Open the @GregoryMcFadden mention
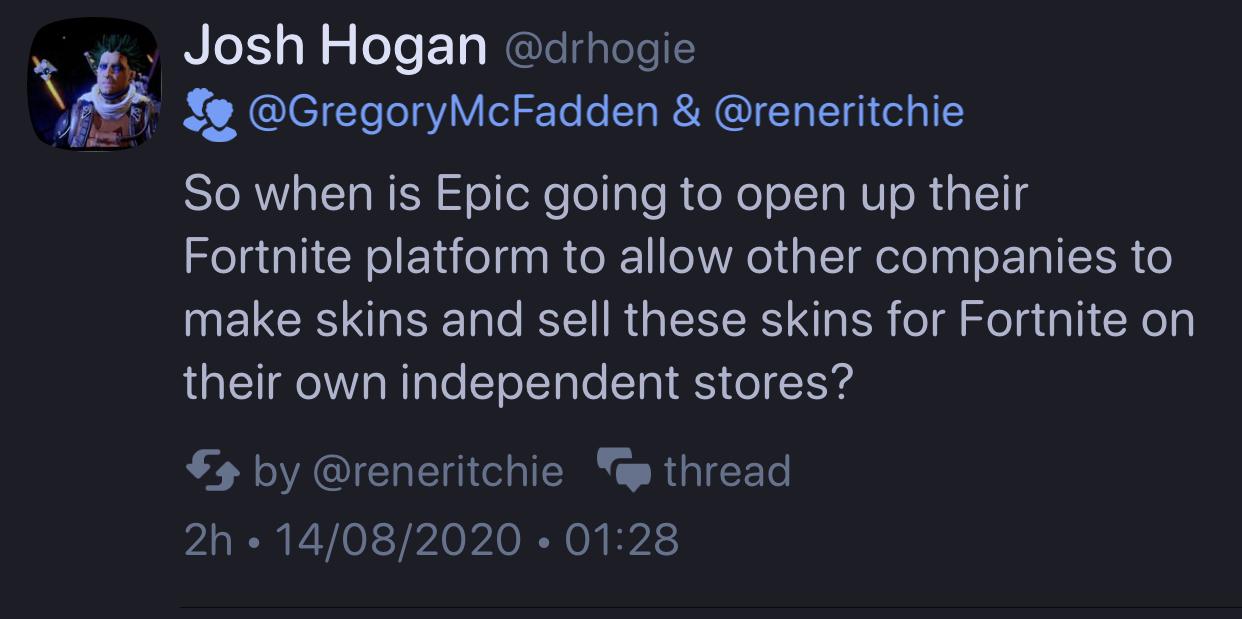Image resolution: width=1242 pixels, height=619 pixels. tap(452, 112)
